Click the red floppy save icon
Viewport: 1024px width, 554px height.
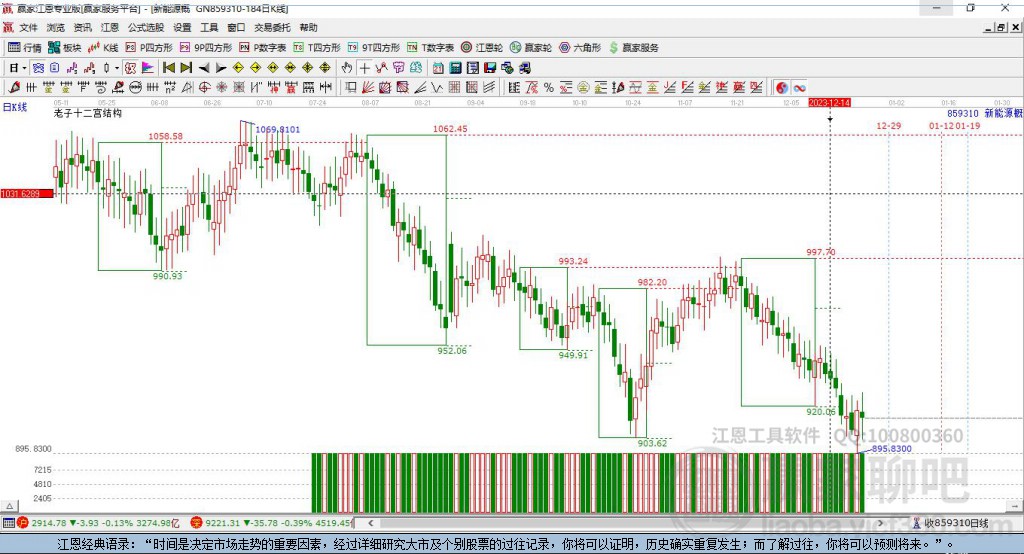click(490, 68)
